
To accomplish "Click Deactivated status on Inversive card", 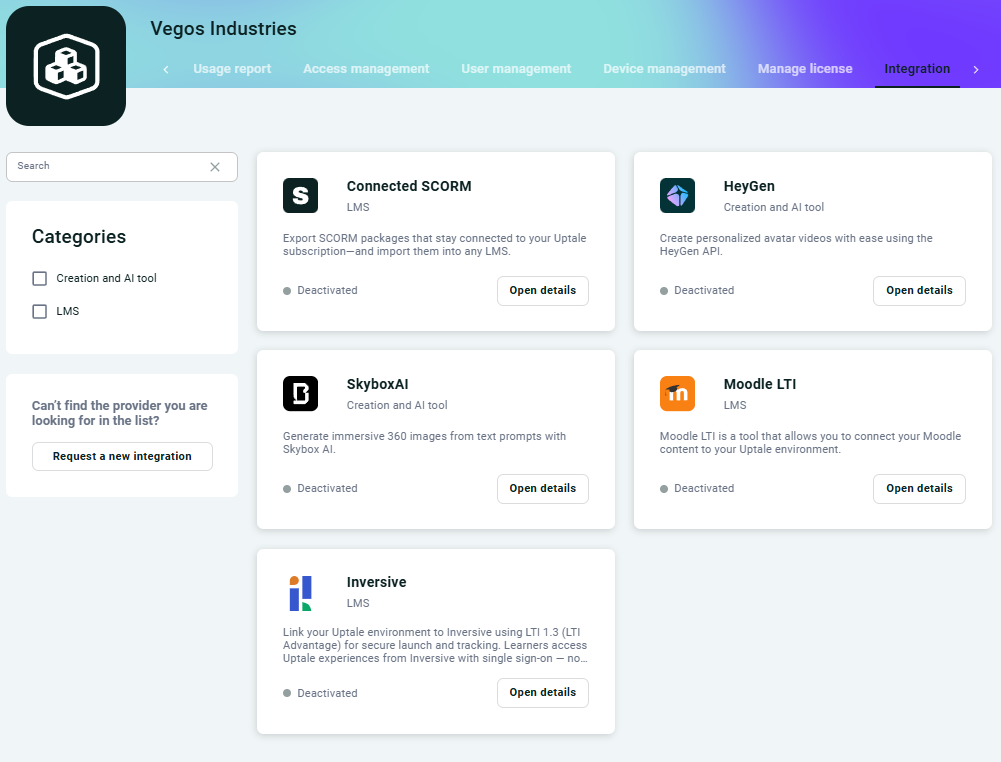I will click(320, 693).
